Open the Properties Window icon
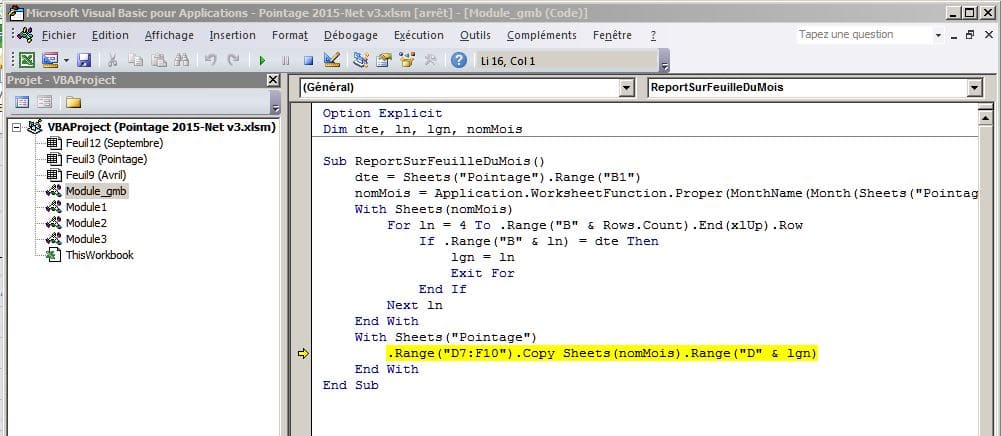The image size is (1001, 436). 383,60
